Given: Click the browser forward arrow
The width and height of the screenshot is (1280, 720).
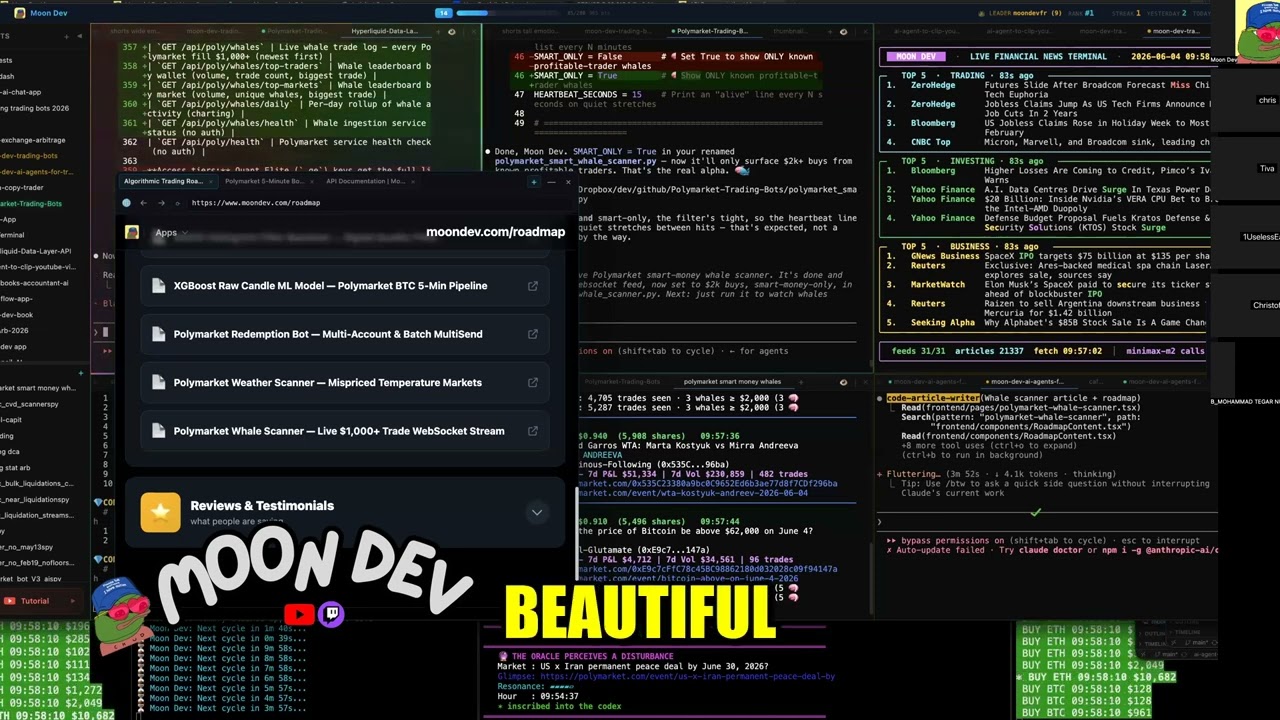Looking at the screenshot, I should pyautogui.click(x=160, y=203).
